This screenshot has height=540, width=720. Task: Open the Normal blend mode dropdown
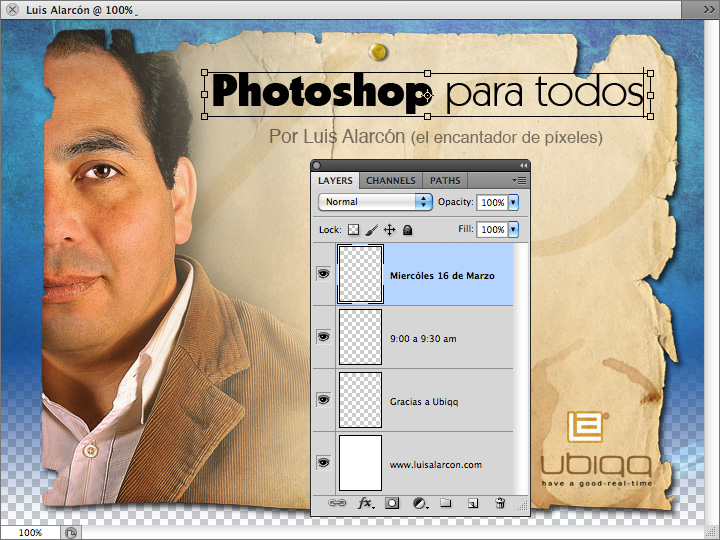(x=375, y=202)
